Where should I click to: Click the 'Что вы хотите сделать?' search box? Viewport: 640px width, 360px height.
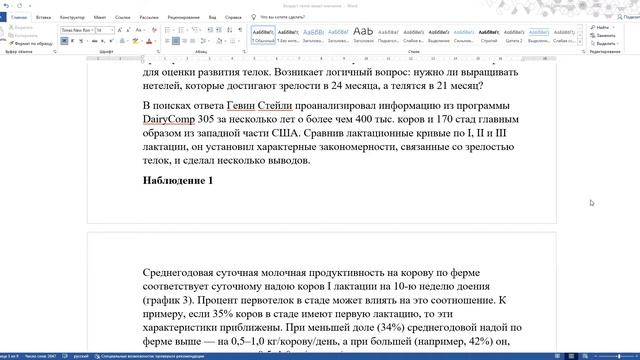coord(282,17)
